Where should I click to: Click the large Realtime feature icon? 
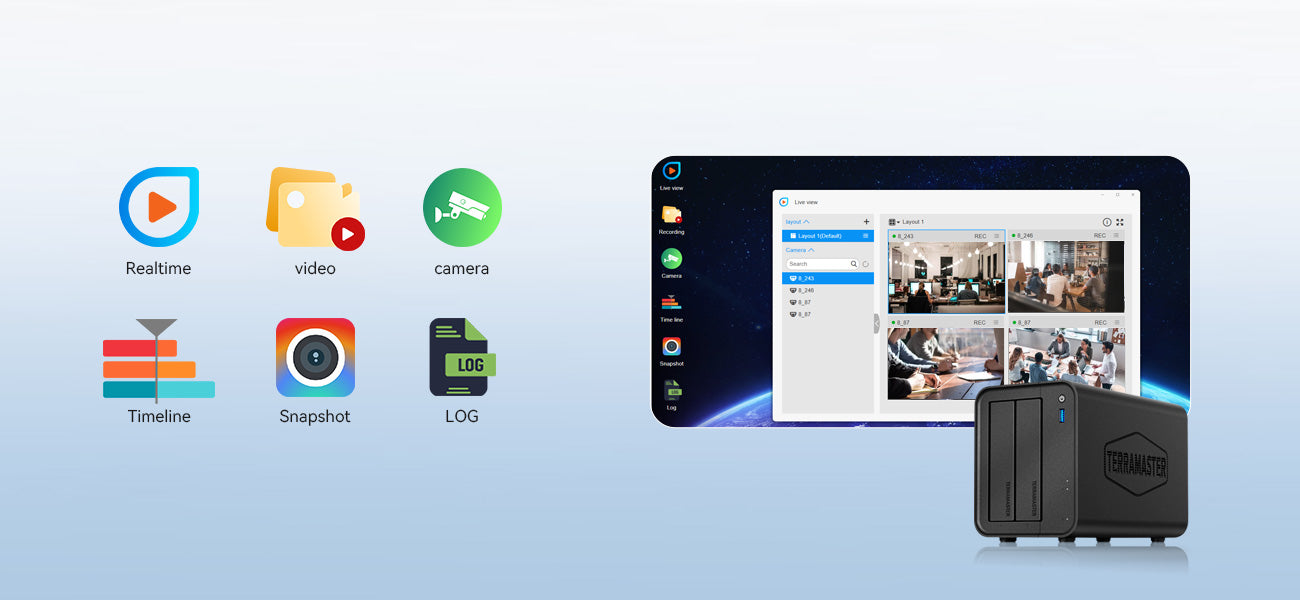(159, 207)
